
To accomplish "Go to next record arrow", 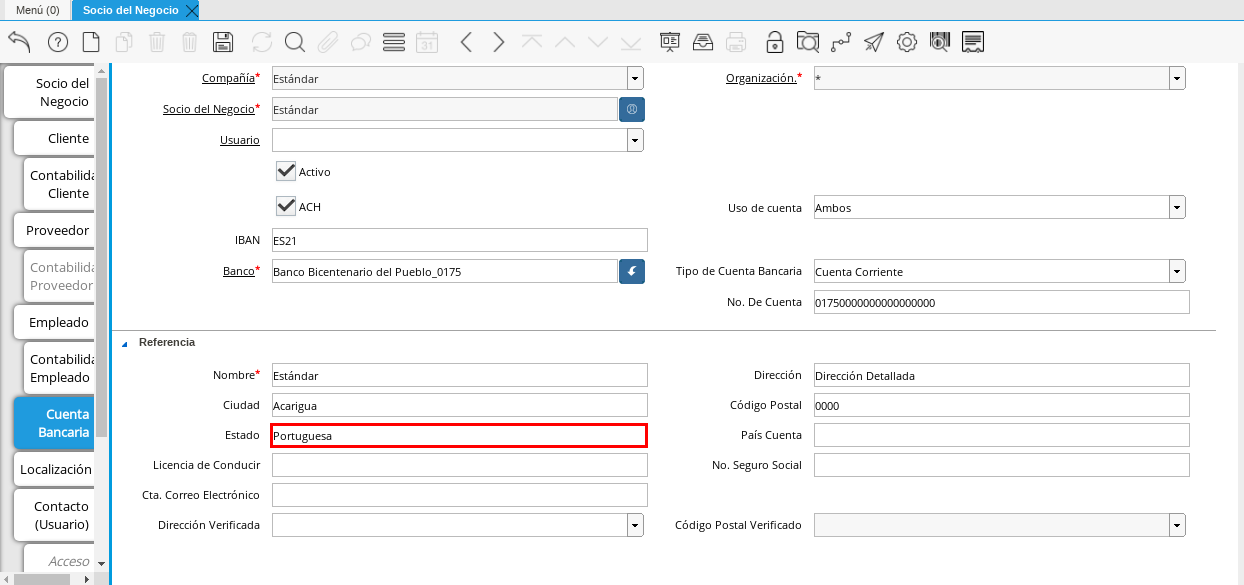I will 498,42.
